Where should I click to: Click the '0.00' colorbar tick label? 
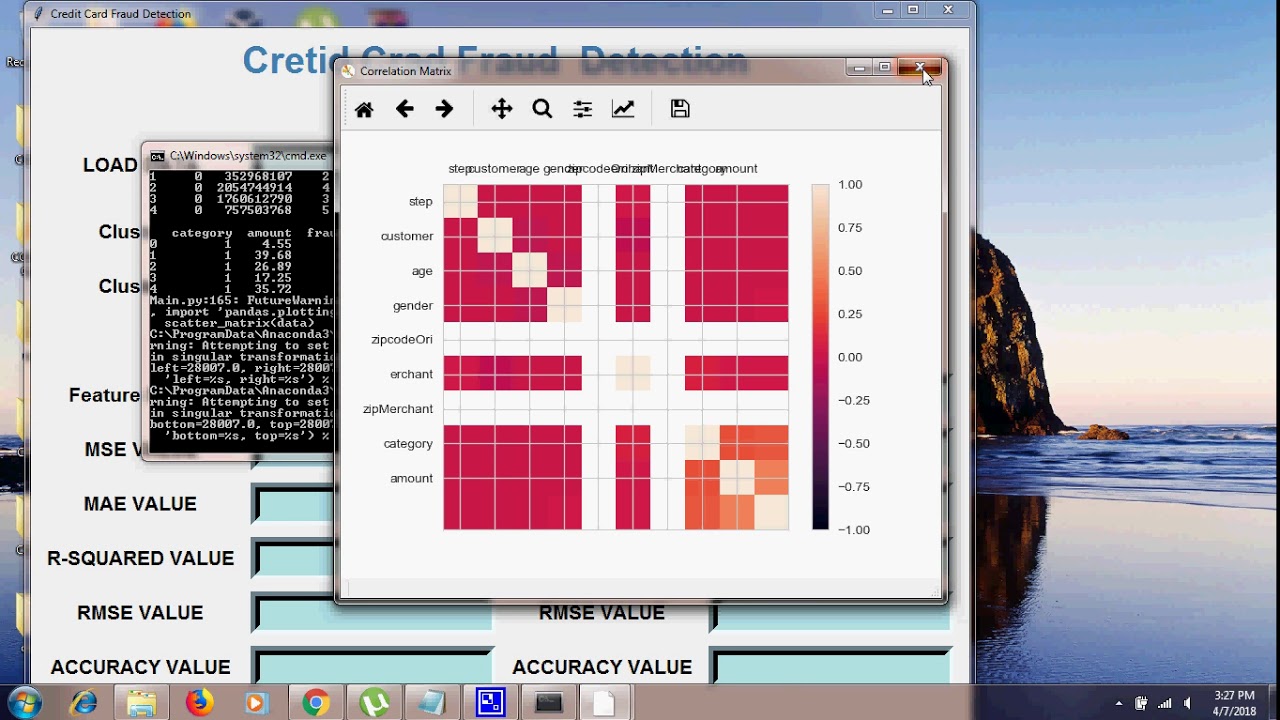click(850, 357)
